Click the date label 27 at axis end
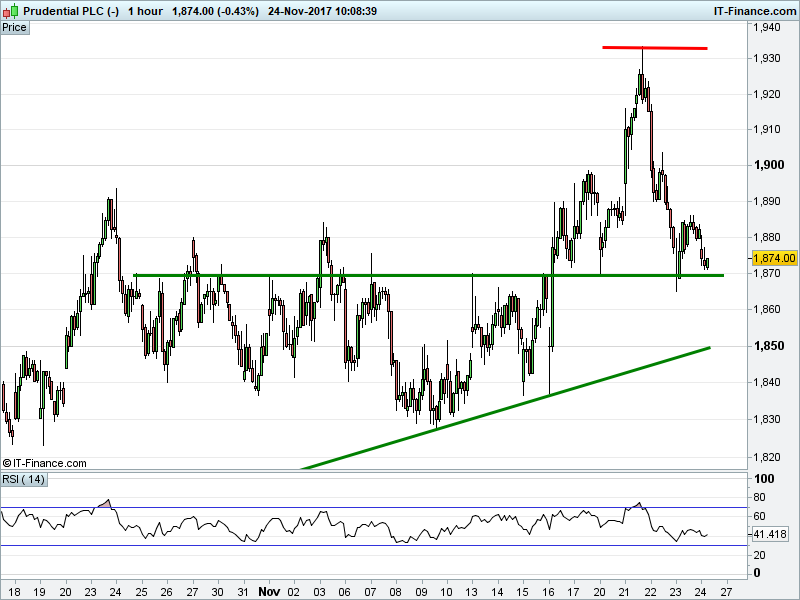 (726, 592)
